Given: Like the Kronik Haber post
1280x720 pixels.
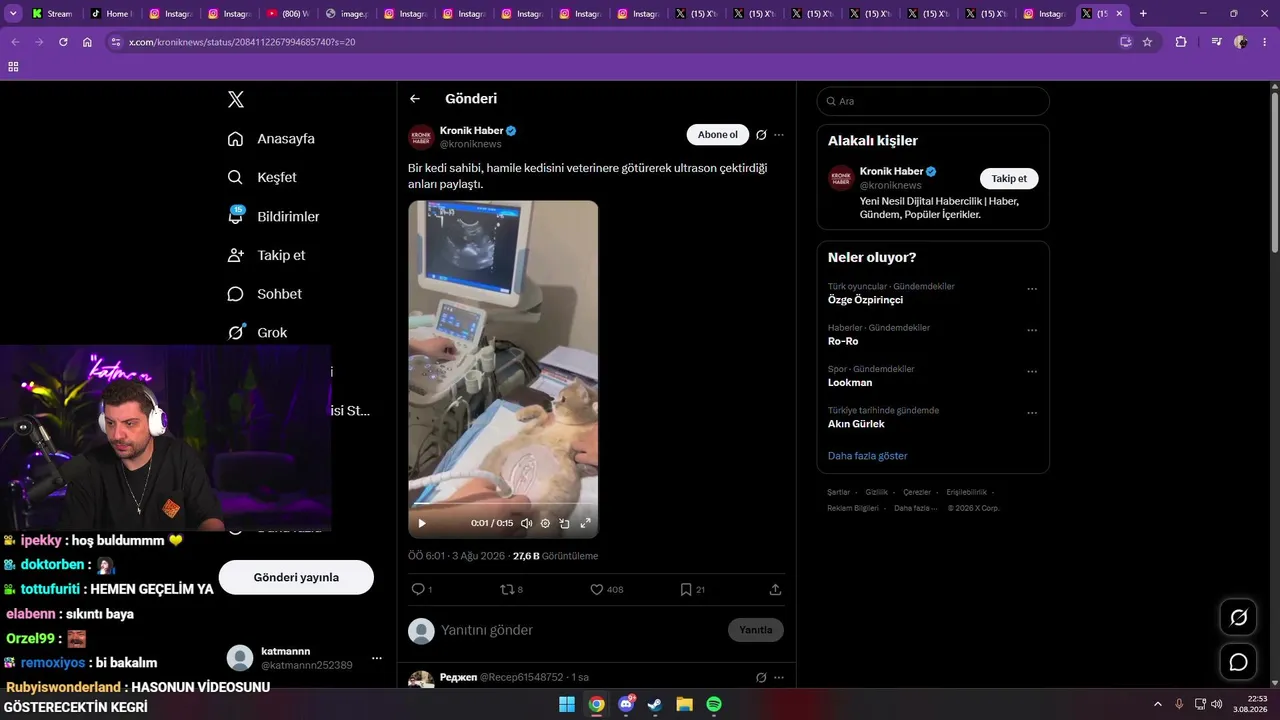Looking at the screenshot, I should (x=597, y=589).
